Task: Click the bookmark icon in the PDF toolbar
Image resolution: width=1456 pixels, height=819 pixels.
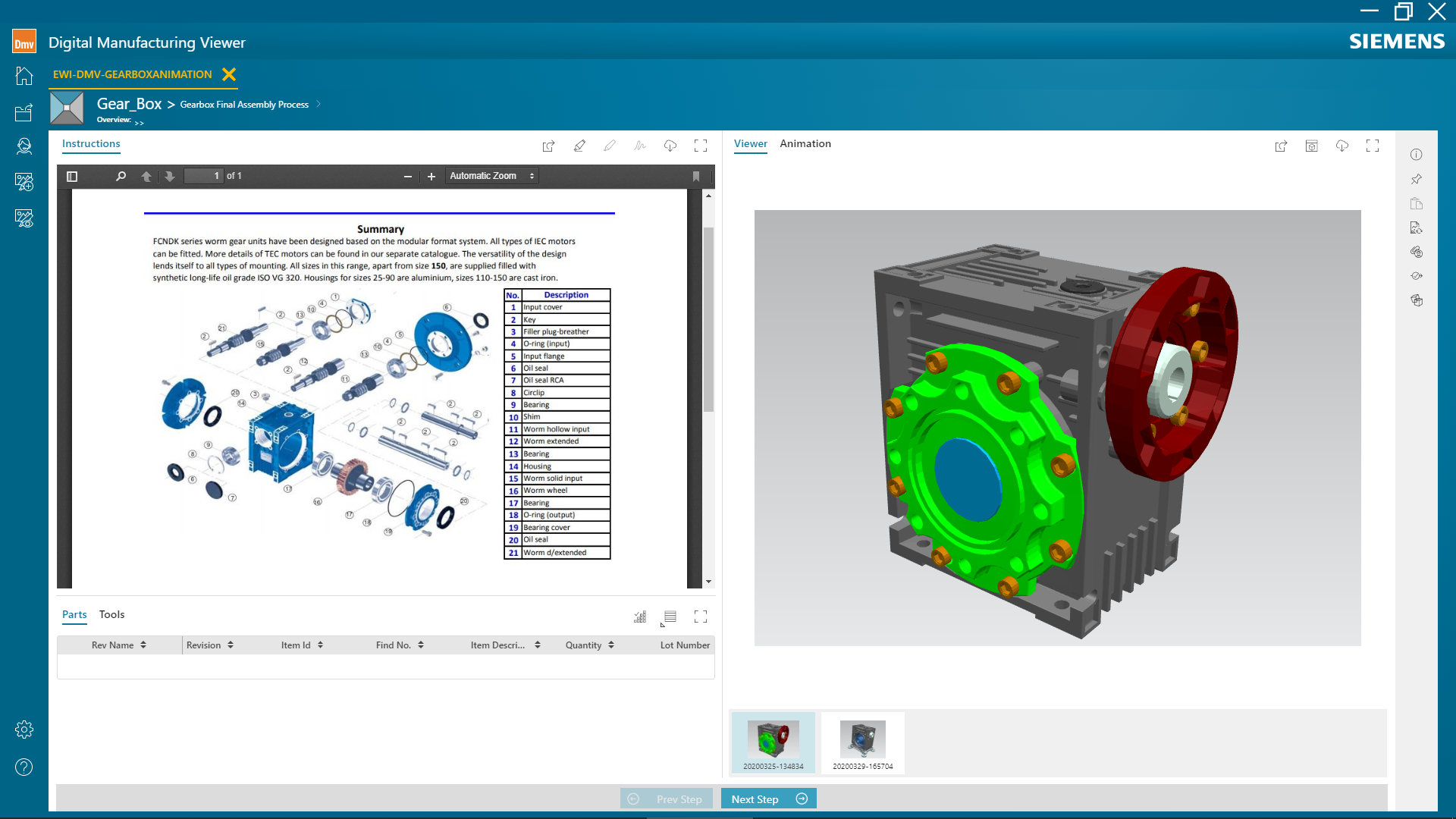Action: pos(696,176)
